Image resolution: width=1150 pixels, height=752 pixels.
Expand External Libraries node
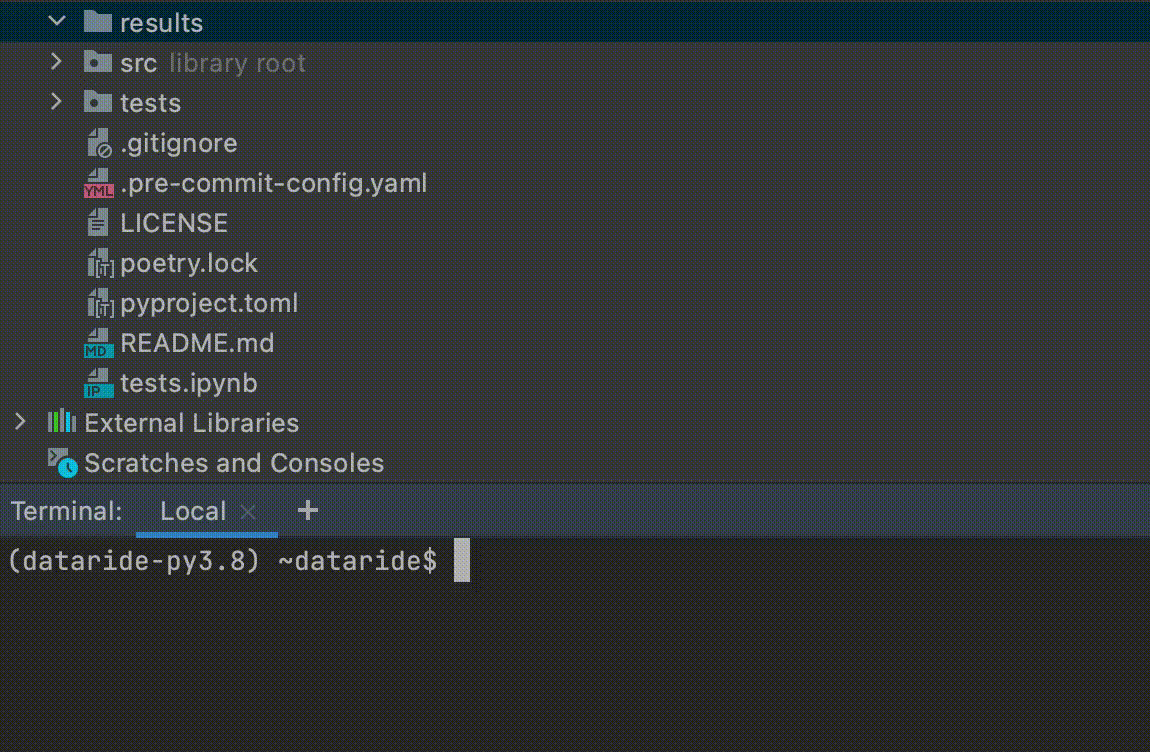(18, 422)
